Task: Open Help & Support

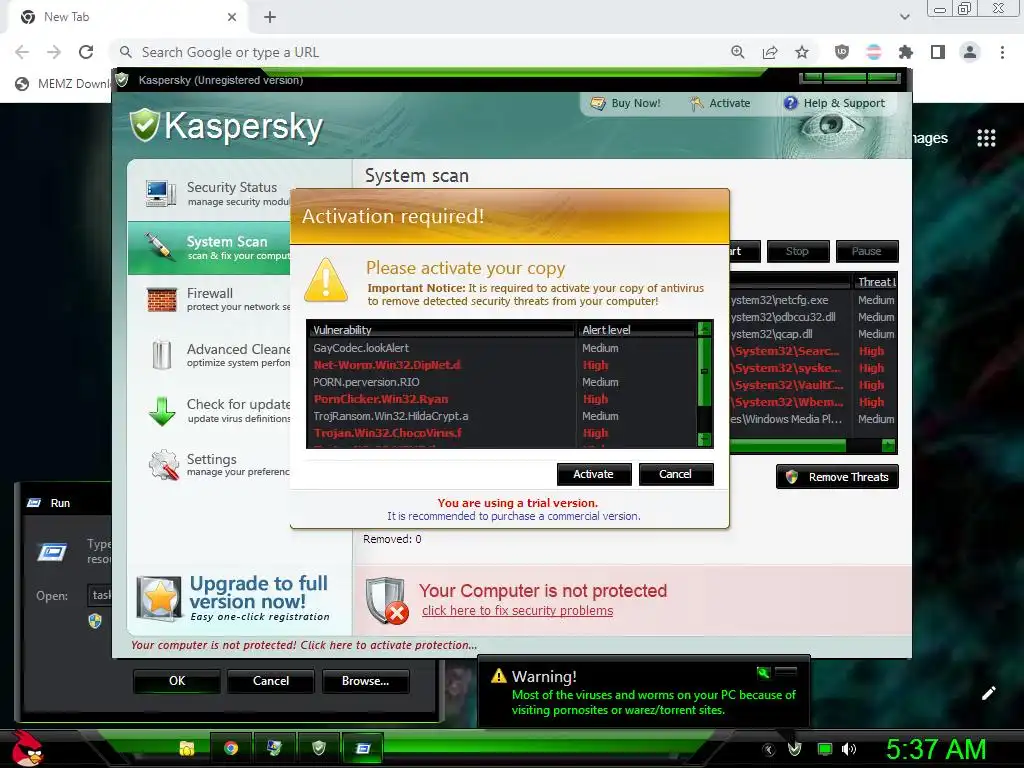Action: pyautogui.click(x=835, y=103)
